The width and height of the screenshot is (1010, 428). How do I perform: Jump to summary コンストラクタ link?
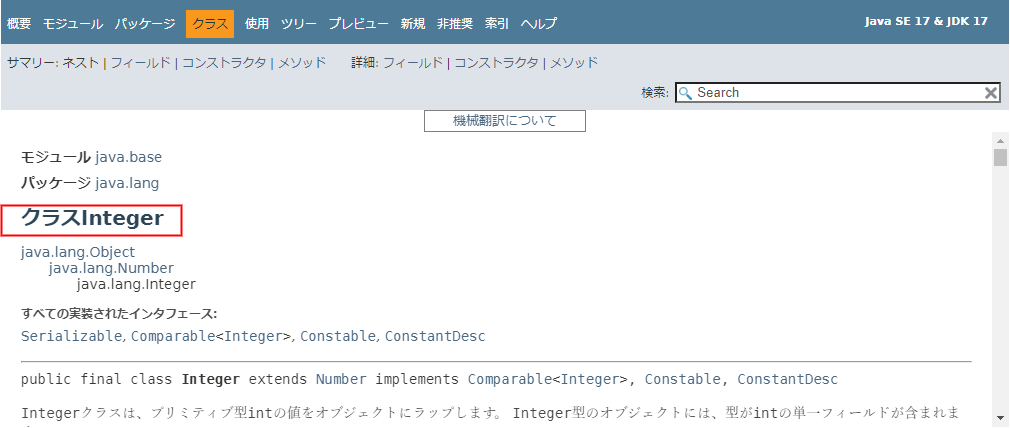224,63
